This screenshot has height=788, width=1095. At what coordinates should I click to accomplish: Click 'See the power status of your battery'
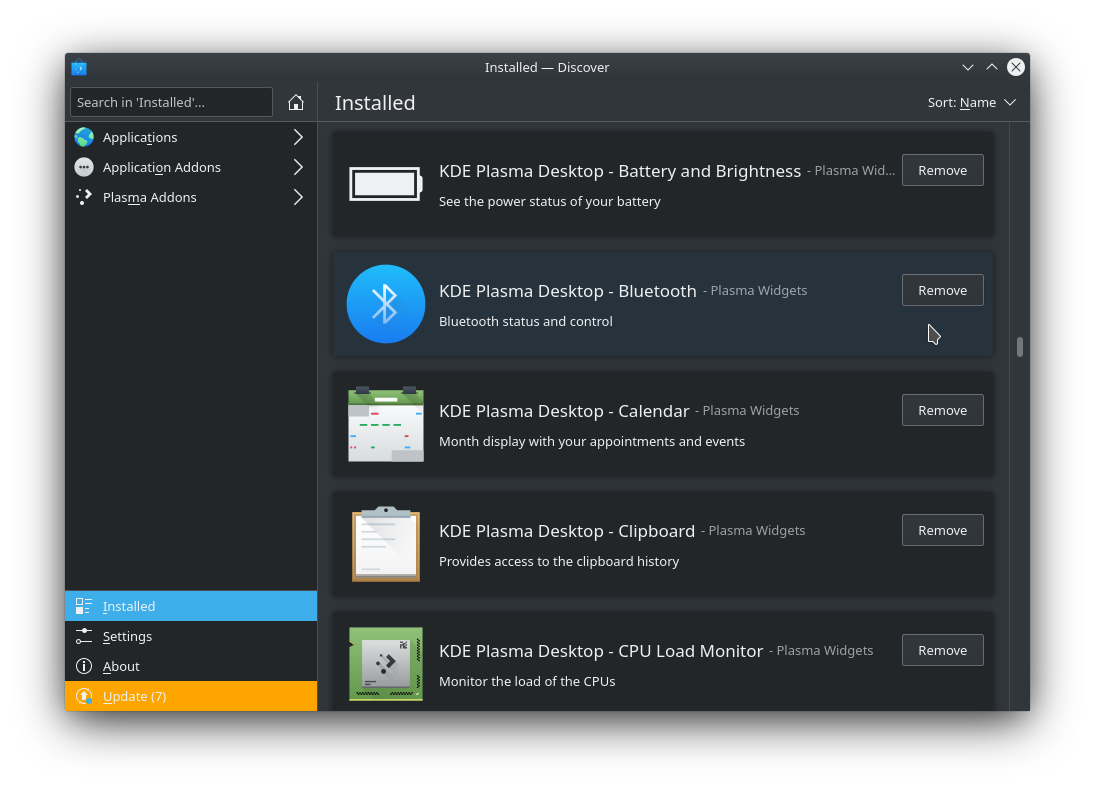pos(550,201)
